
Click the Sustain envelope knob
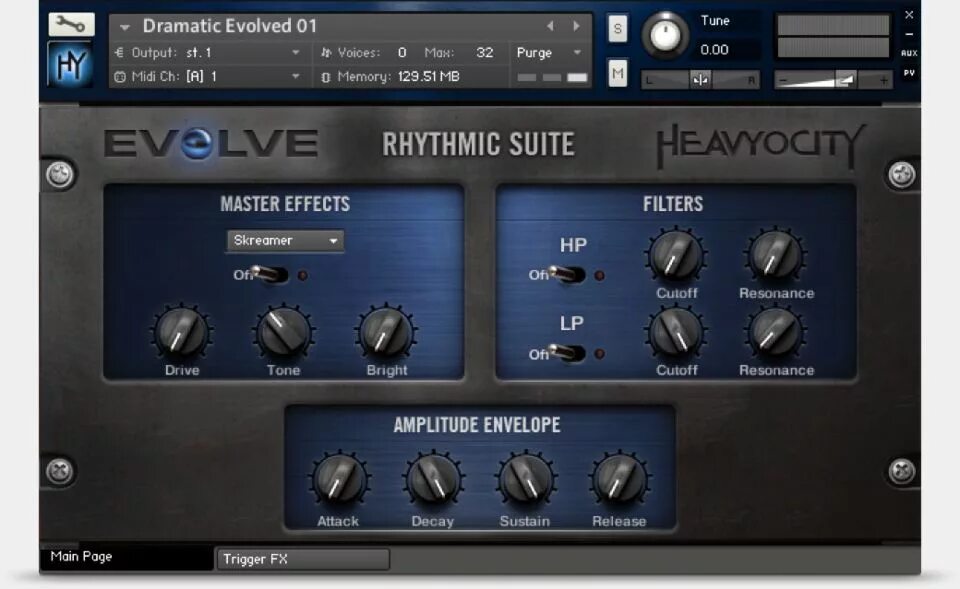[526, 481]
